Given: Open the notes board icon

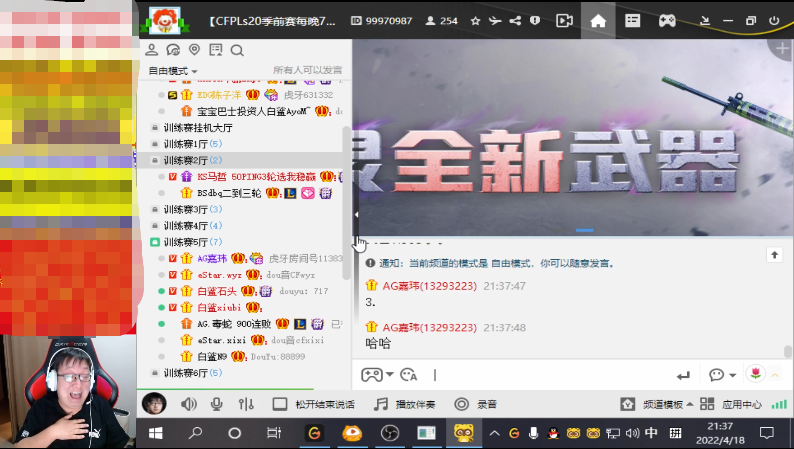Looking at the screenshot, I should point(216,50).
